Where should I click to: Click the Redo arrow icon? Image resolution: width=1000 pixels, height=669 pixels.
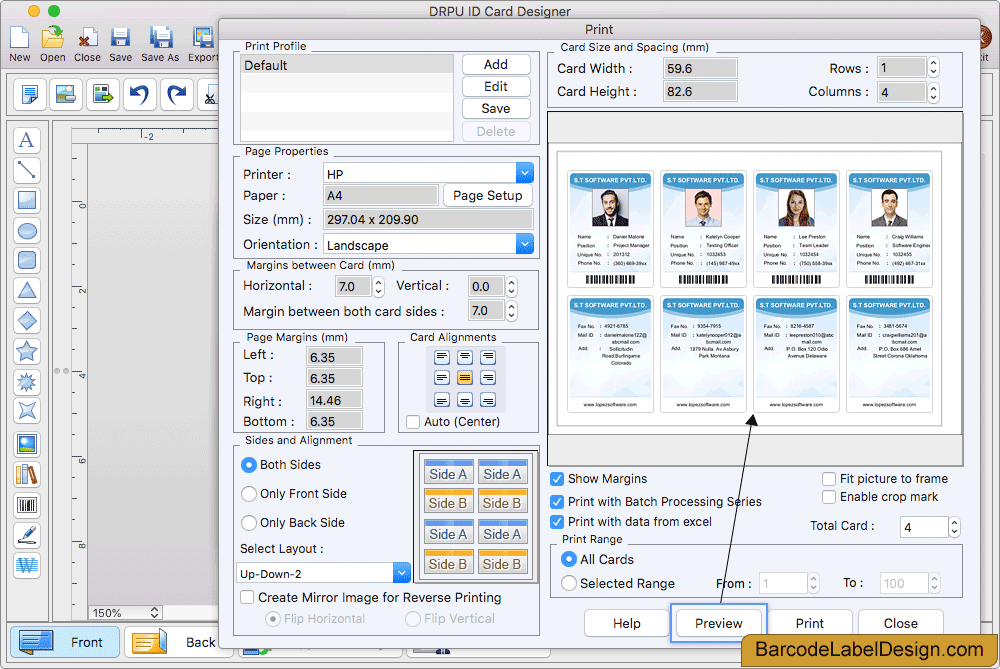177,94
